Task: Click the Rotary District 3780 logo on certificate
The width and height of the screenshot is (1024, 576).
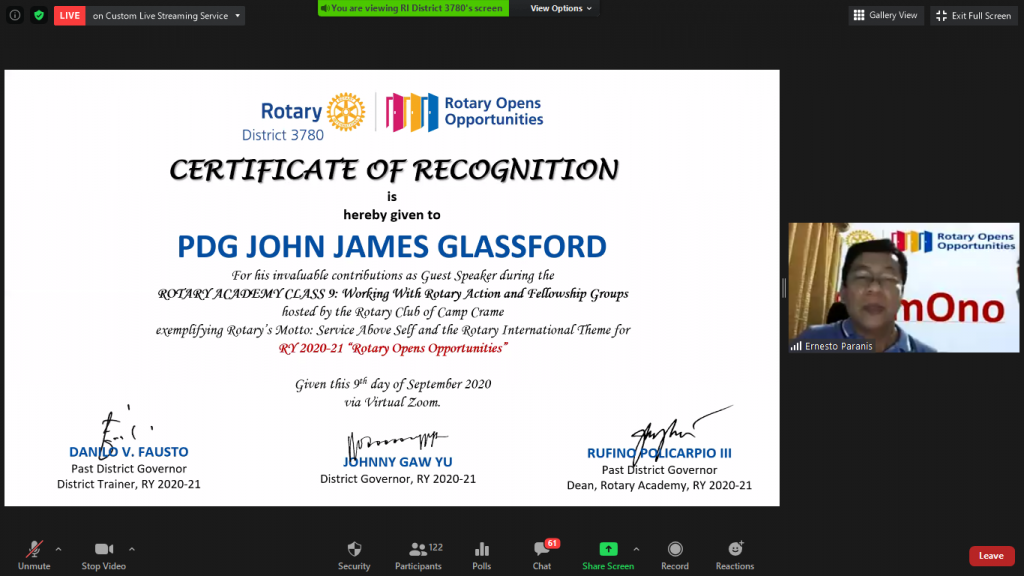Action: [304, 117]
